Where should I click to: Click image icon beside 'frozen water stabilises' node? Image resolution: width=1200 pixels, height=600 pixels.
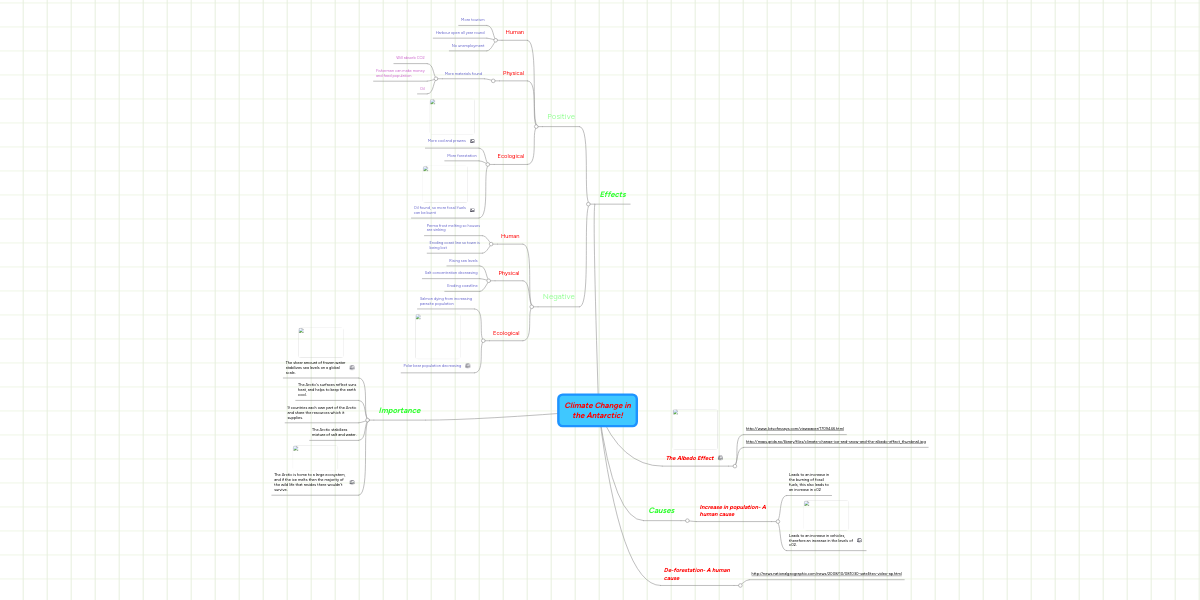pos(352,368)
